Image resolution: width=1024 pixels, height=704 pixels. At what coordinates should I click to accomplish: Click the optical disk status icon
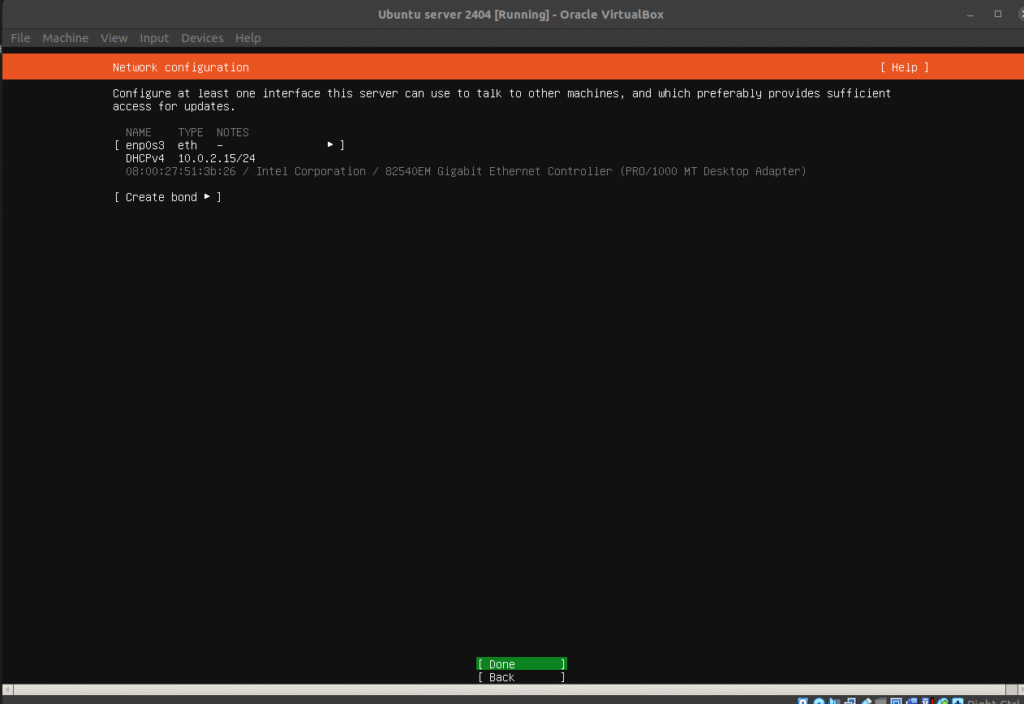(x=819, y=701)
